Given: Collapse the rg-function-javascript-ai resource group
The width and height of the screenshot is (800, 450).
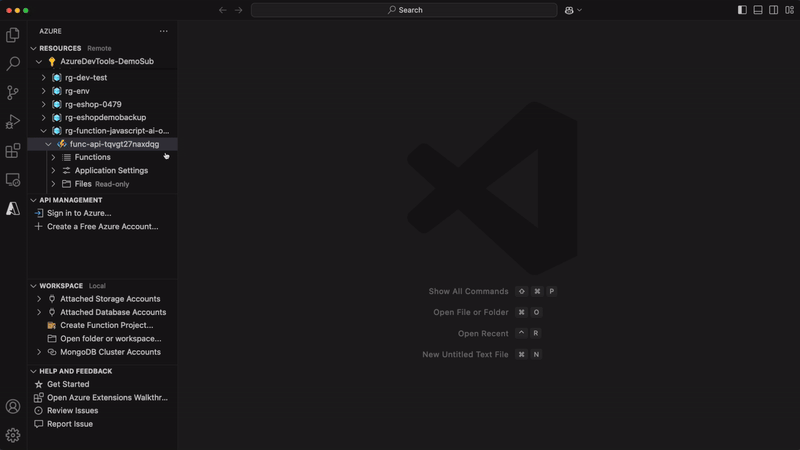Looking at the screenshot, I should [x=43, y=131].
